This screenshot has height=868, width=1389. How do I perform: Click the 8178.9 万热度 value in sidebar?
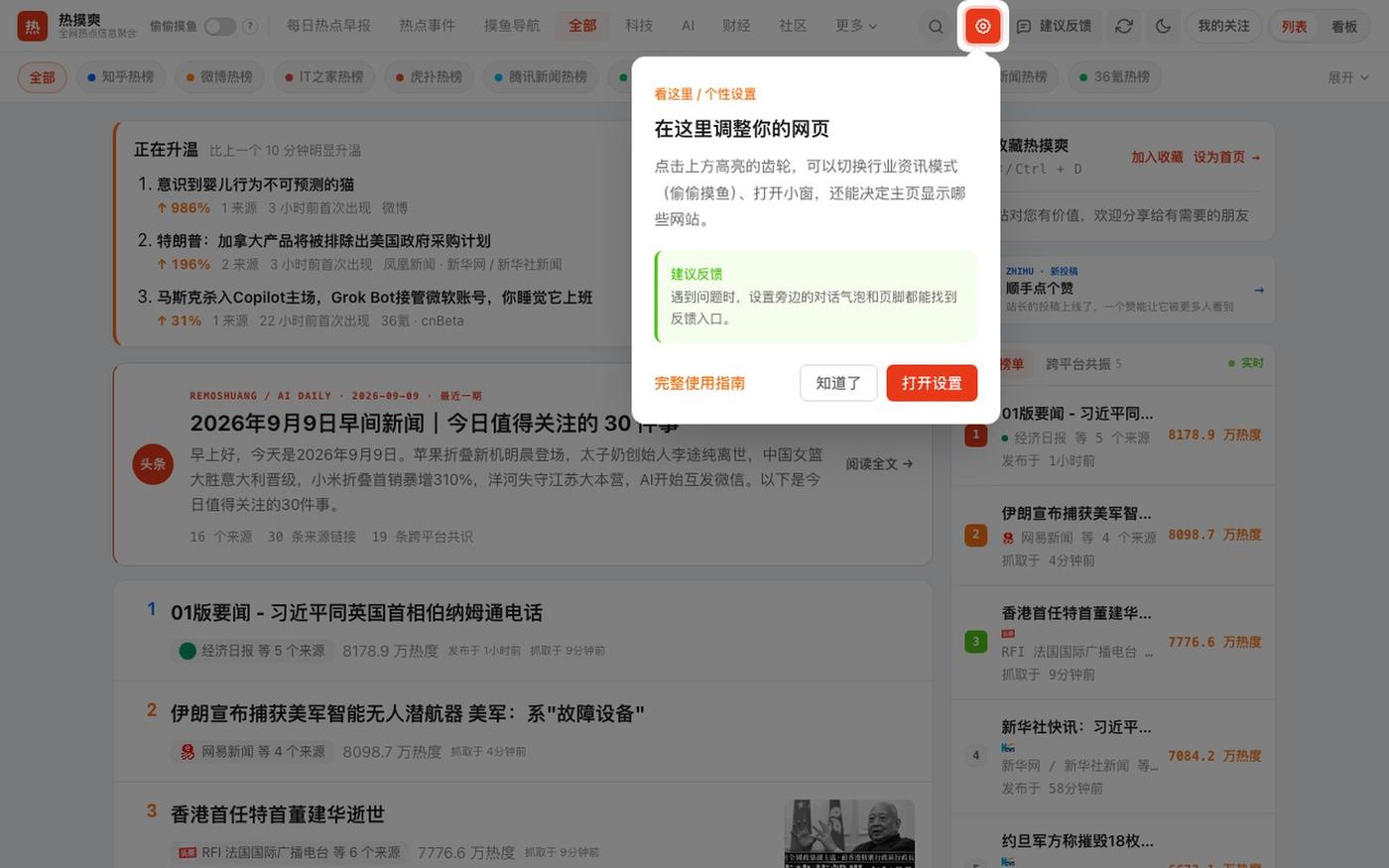(x=1214, y=434)
